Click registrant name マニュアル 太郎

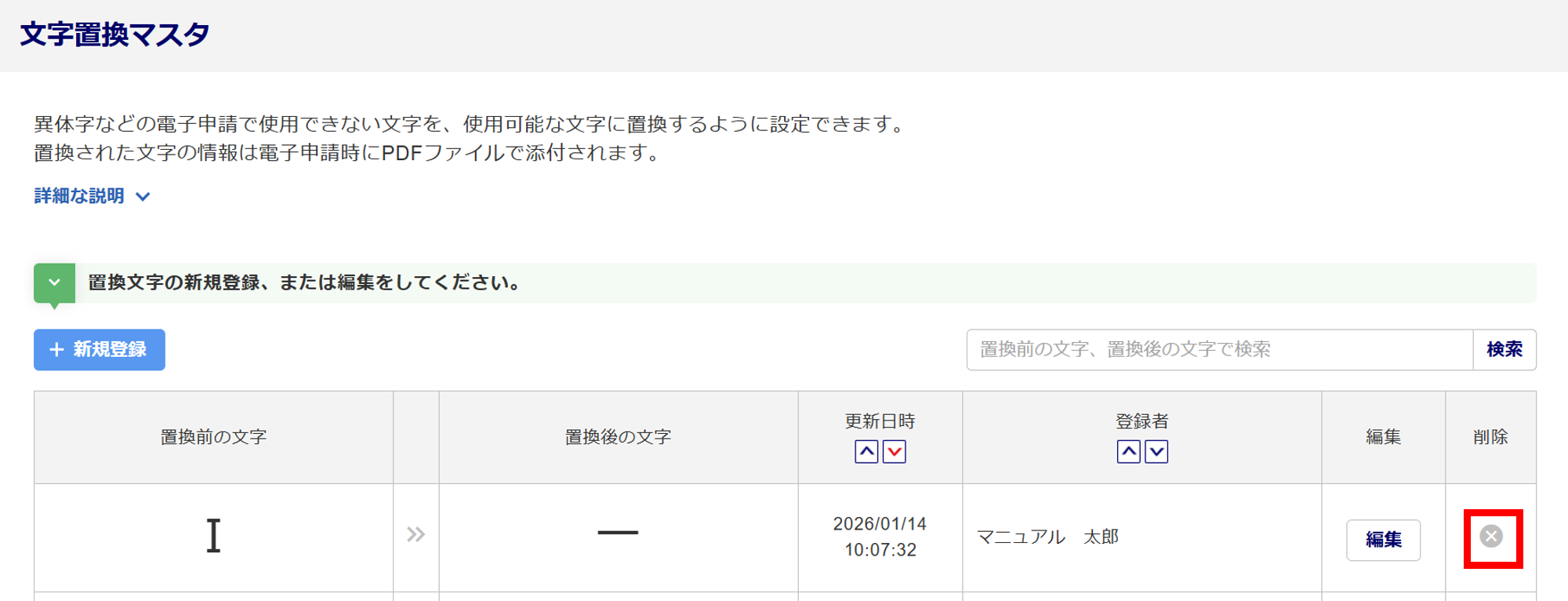click(1047, 537)
